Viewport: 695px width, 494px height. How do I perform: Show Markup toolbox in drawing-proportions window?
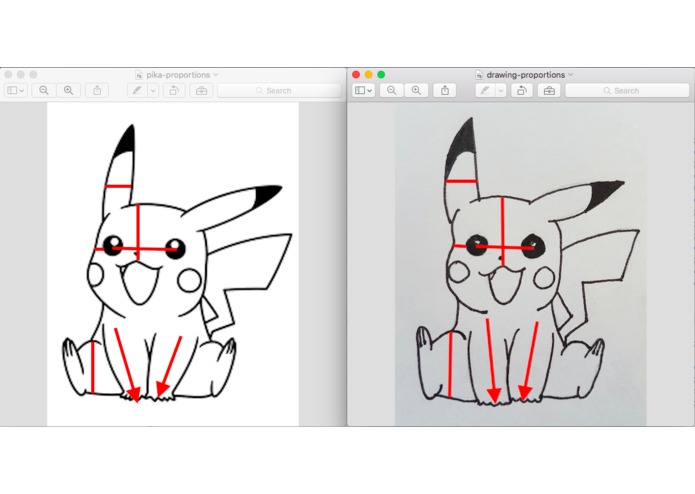tap(549, 90)
